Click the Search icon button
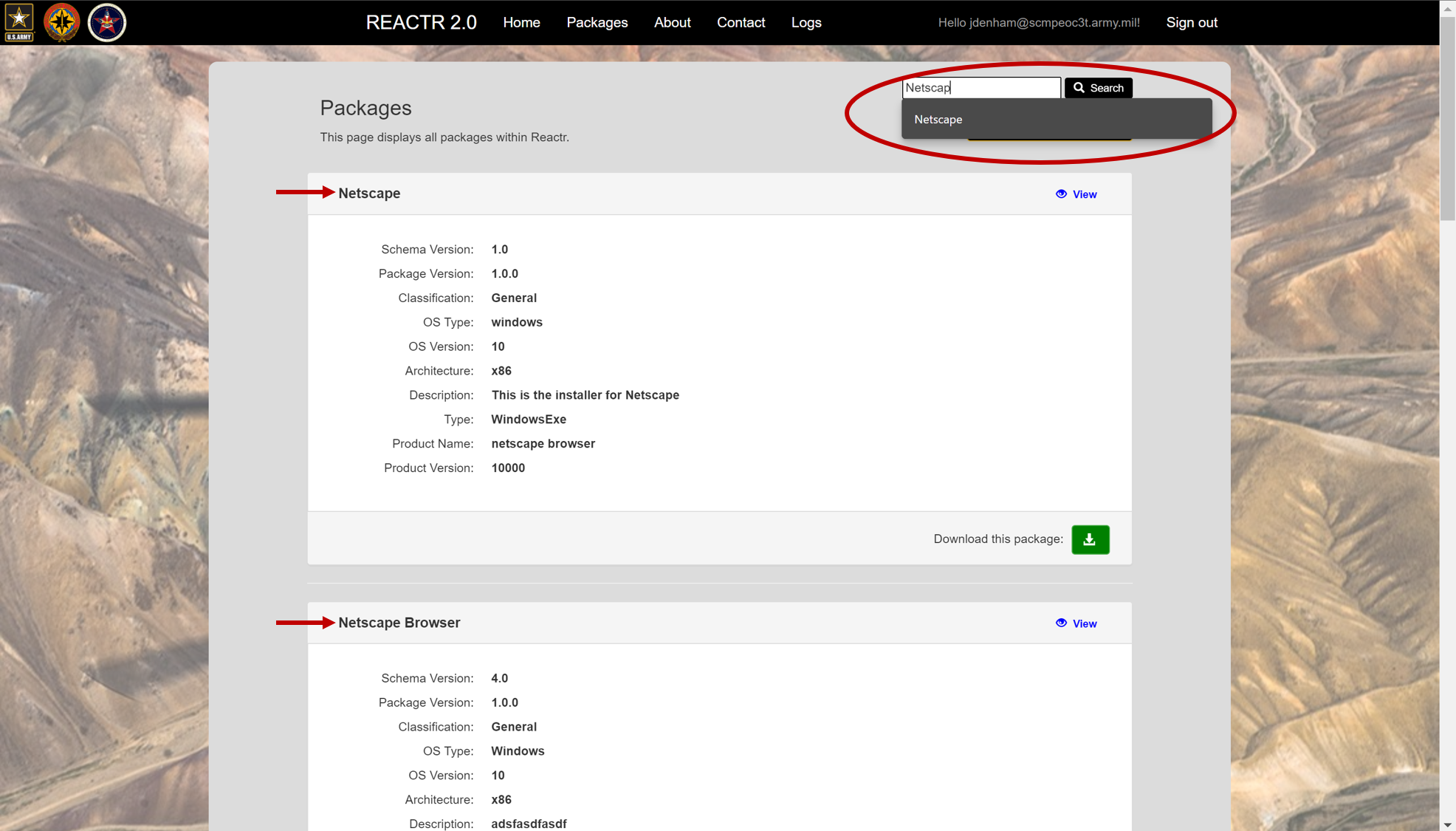The image size is (1456, 831). pyautogui.click(x=1097, y=88)
